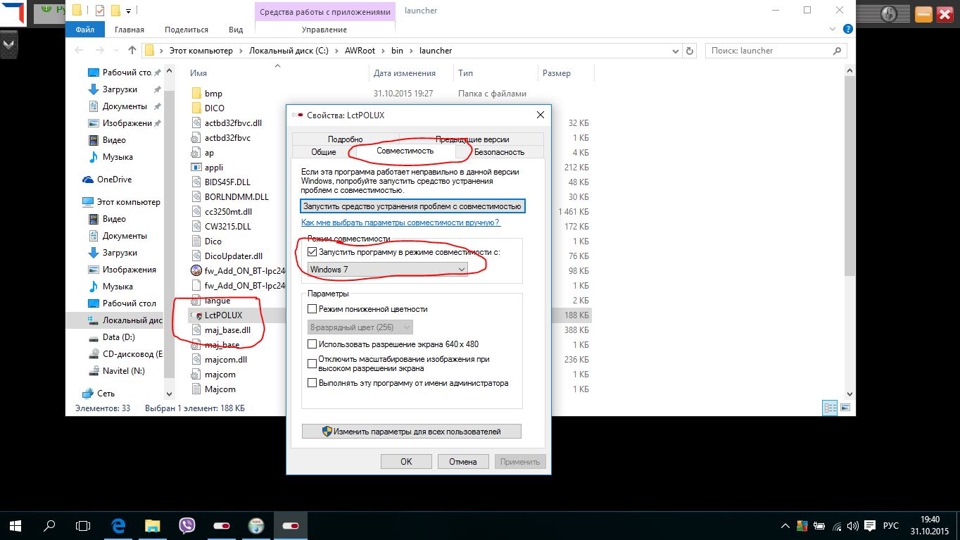
Task: Click the up-arrow navigation button in Explorer
Action: pos(132,50)
